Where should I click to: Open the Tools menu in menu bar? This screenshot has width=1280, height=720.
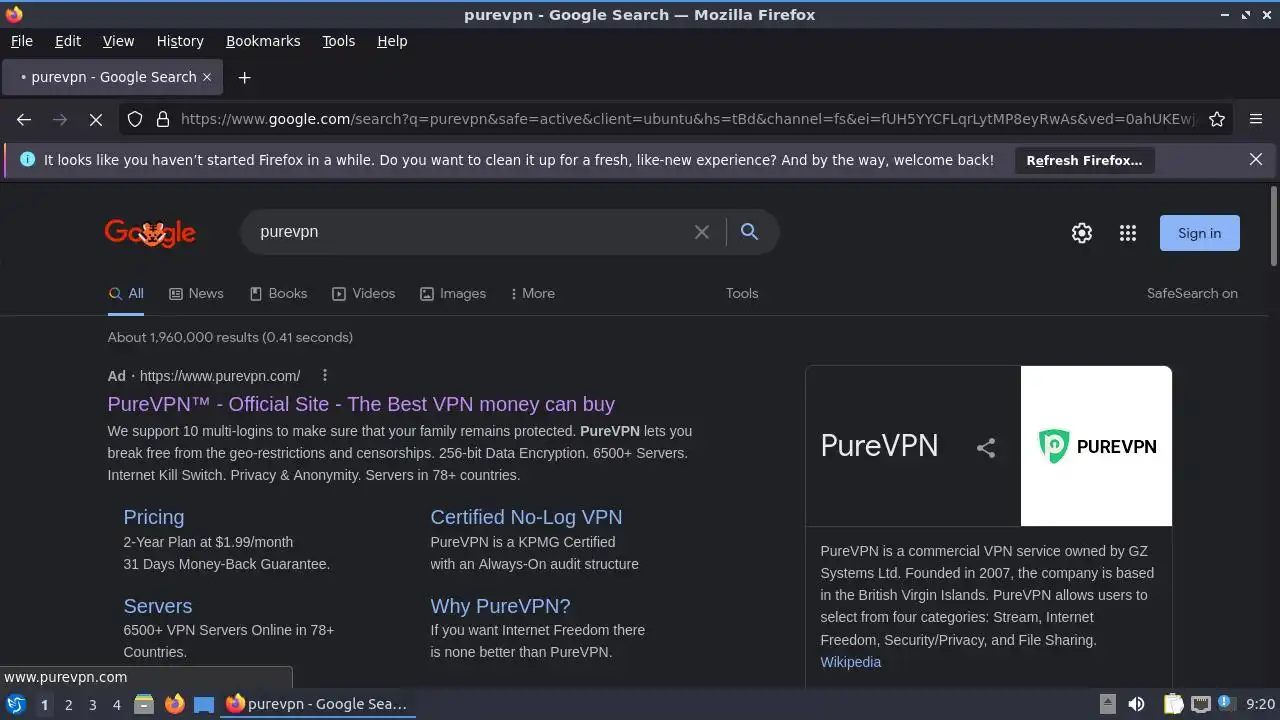(x=338, y=41)
